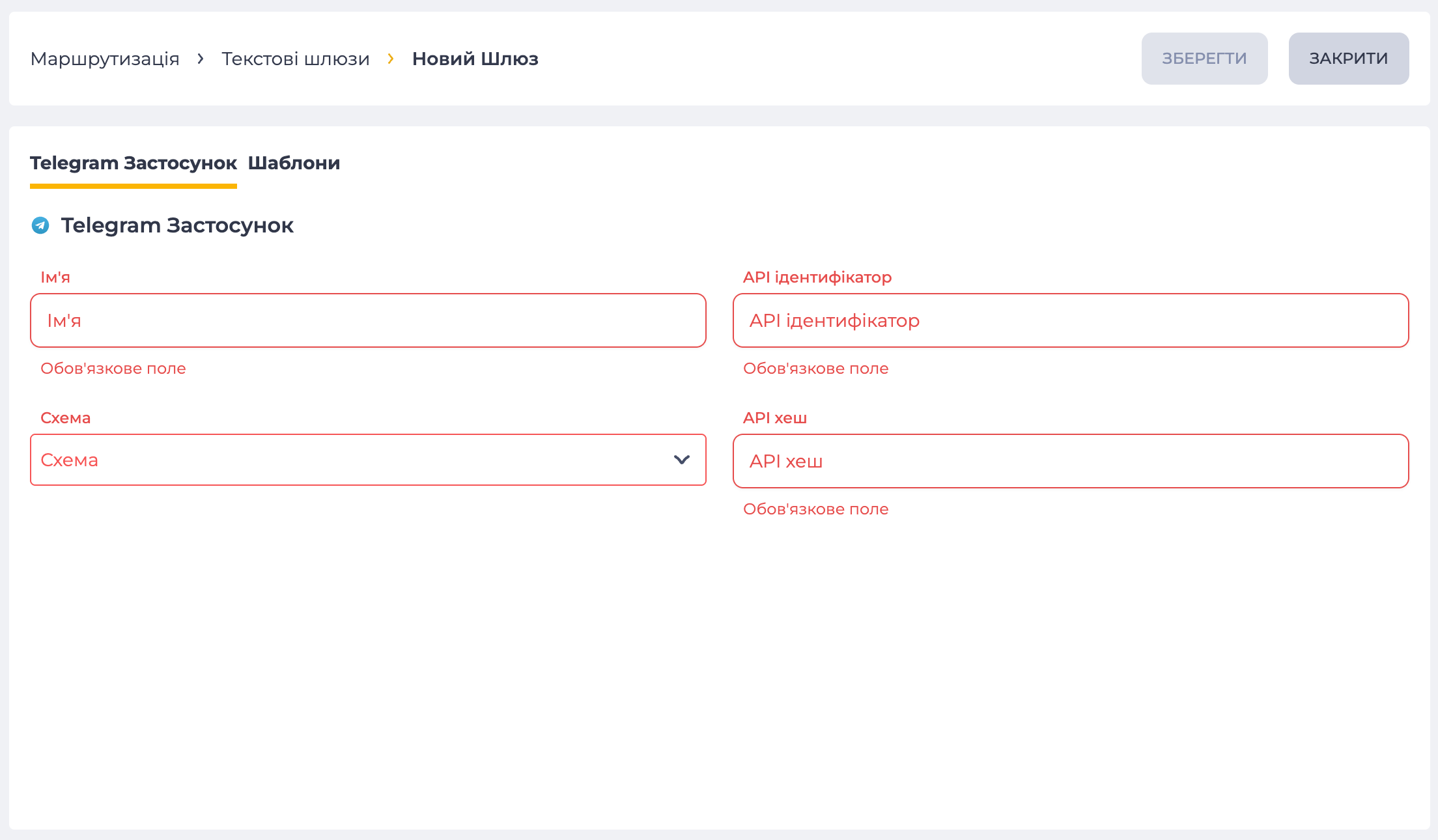Open the Текстові шлюзи breadcrumb link
This screenshot has height=840, width=1438.
pos(296,59)
